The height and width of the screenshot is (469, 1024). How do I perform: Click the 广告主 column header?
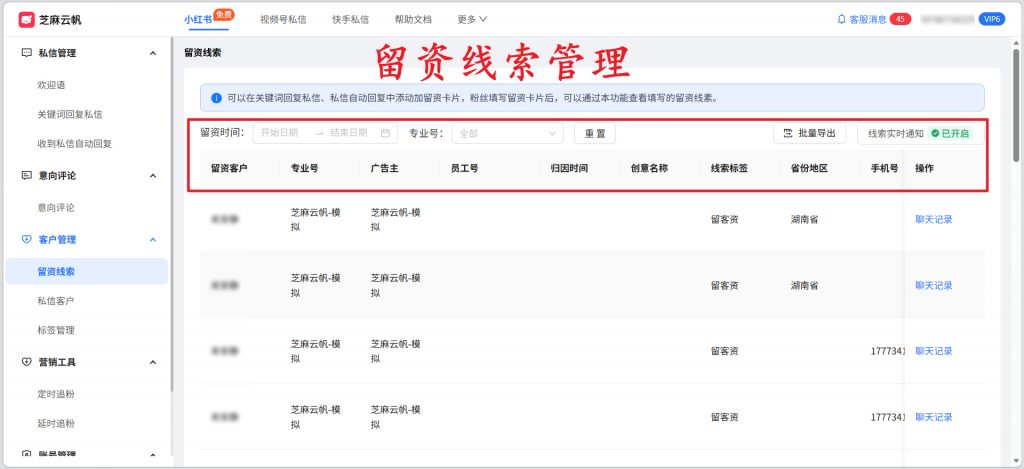(385, 169)
